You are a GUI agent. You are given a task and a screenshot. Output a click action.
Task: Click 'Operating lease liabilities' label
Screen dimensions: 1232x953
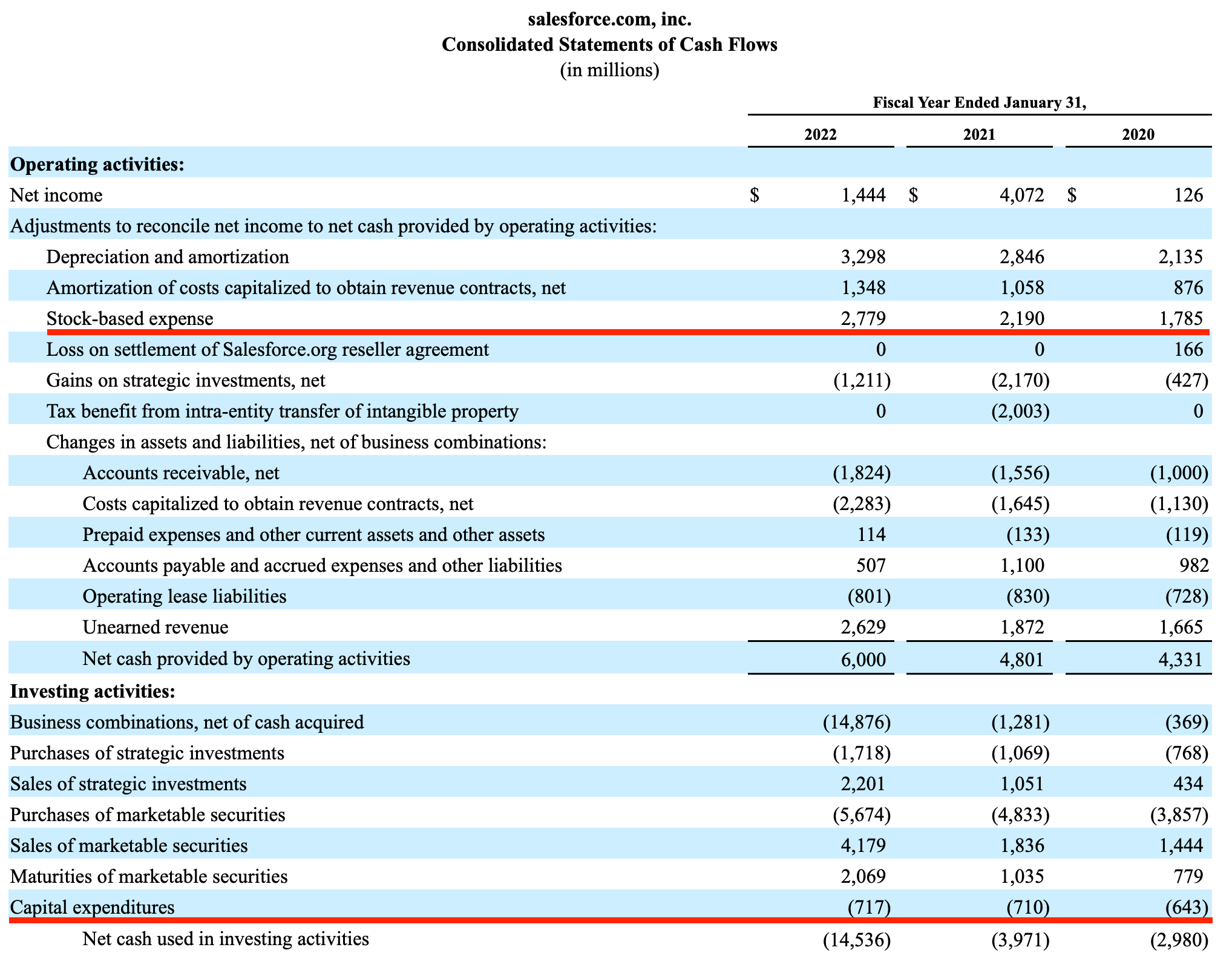point(185,596)
